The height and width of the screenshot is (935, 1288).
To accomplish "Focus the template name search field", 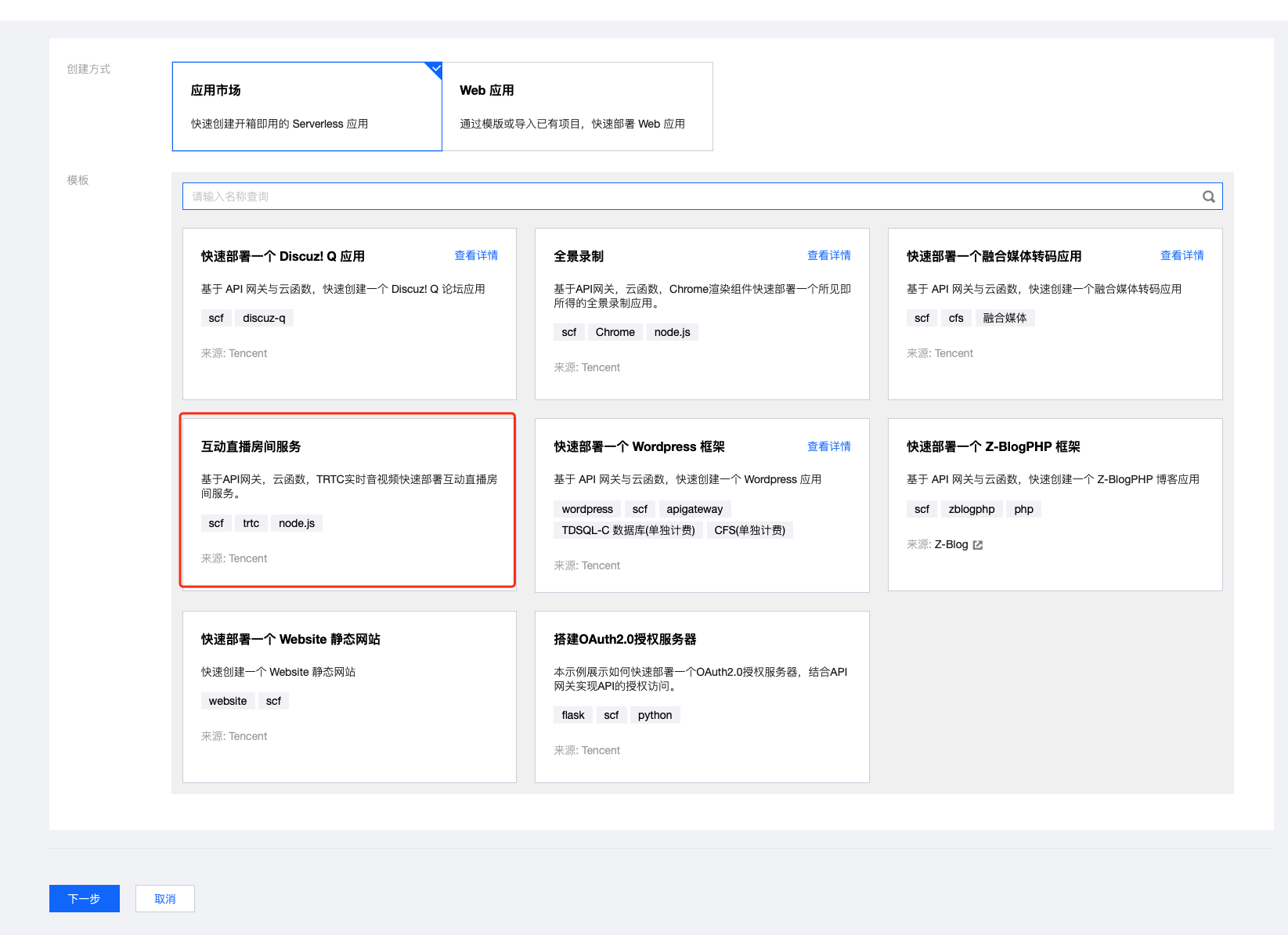I will coord(702,197).
